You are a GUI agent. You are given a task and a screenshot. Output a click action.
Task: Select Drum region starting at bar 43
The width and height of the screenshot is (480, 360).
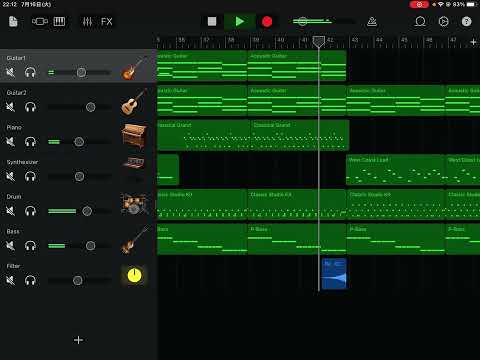(396, 205)
